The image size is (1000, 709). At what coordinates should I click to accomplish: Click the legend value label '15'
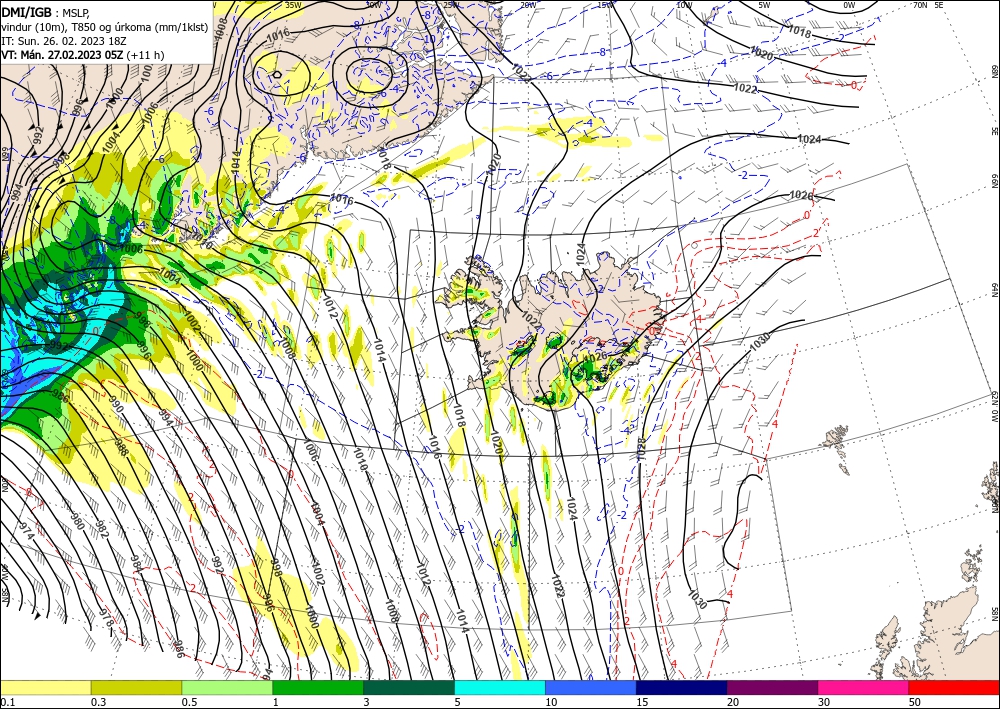point(642,702)
